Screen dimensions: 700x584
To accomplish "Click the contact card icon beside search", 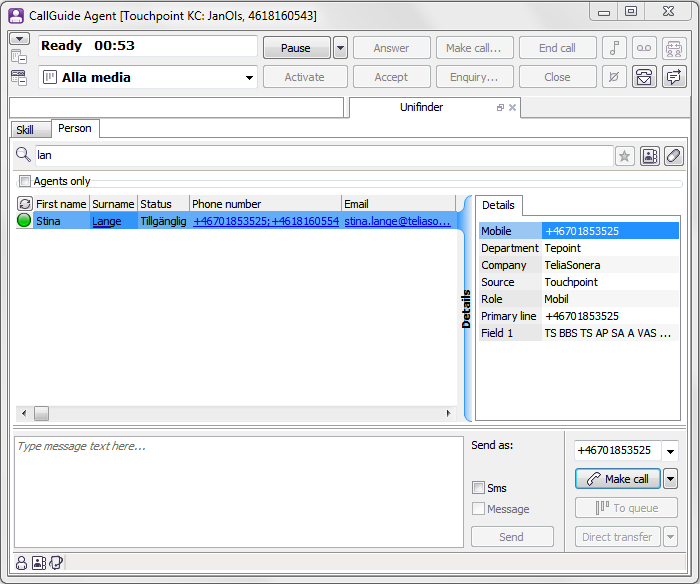I will (x=650, y=156).
